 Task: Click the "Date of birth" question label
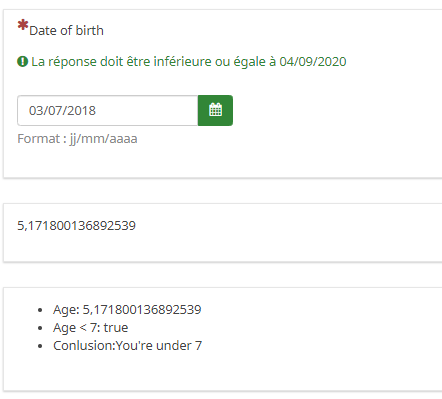point(66,30)
